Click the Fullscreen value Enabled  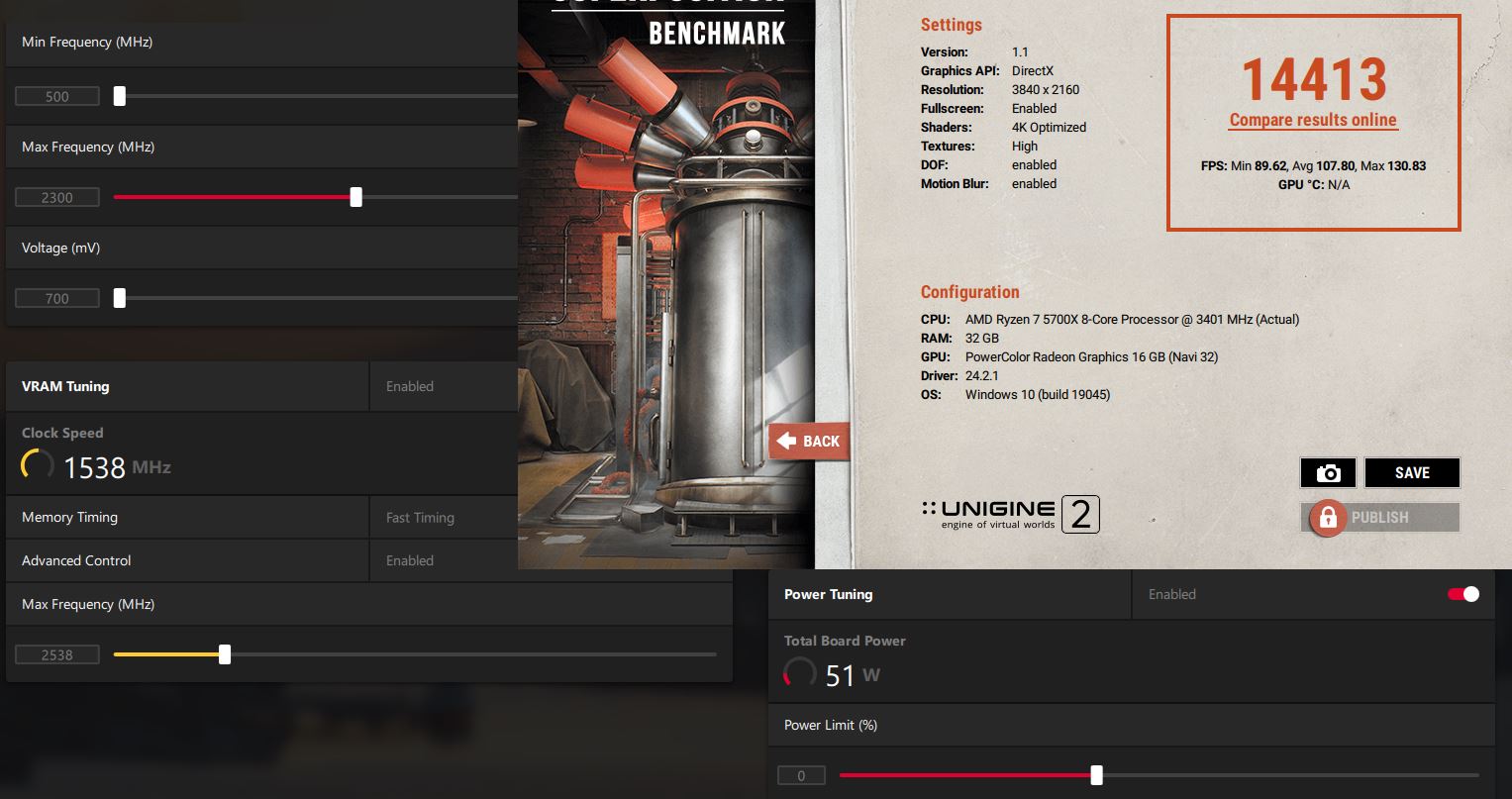[x=1034, y=108]
